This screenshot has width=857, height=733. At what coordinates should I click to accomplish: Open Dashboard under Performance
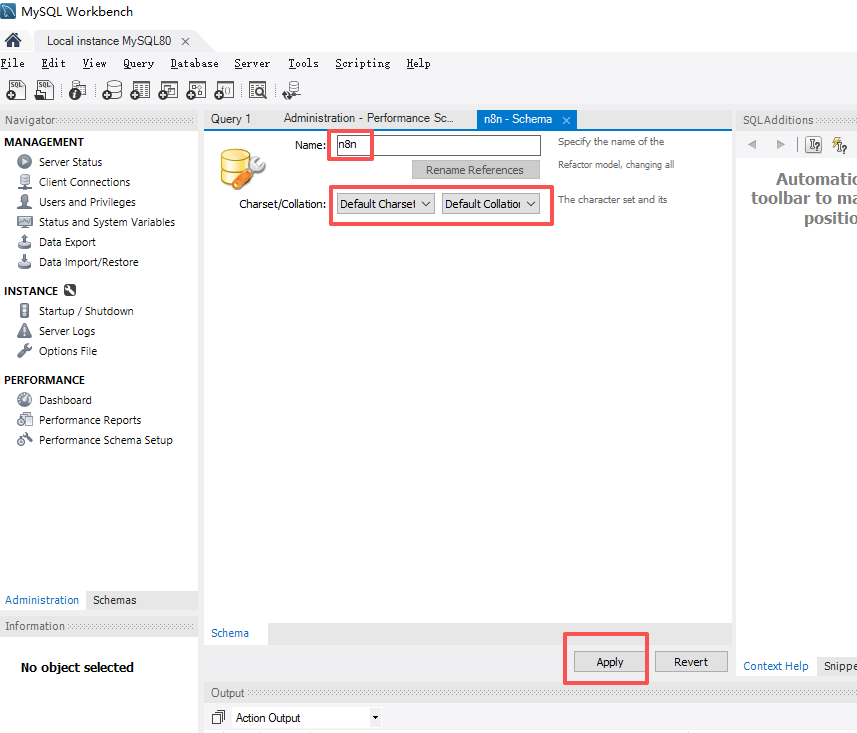[65, 400]
